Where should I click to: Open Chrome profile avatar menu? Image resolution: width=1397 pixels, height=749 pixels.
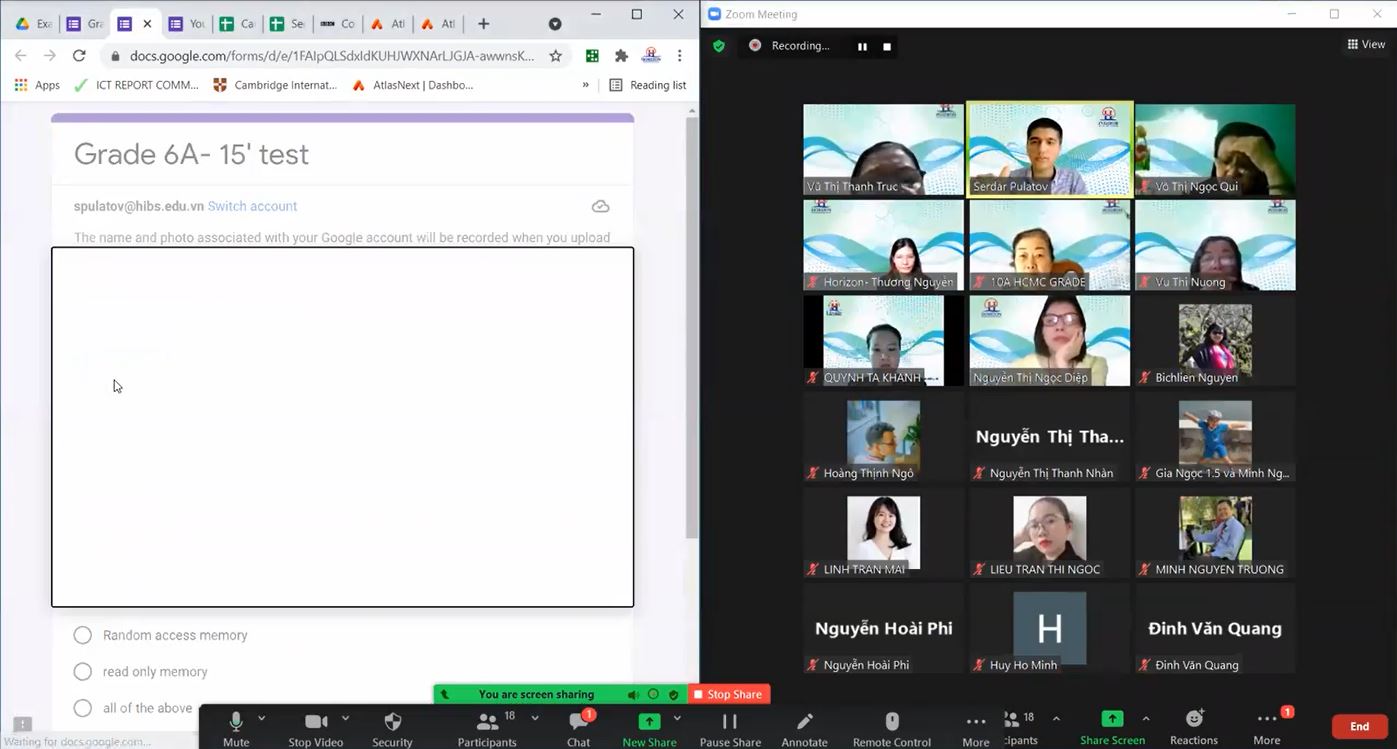pos(651,56)
